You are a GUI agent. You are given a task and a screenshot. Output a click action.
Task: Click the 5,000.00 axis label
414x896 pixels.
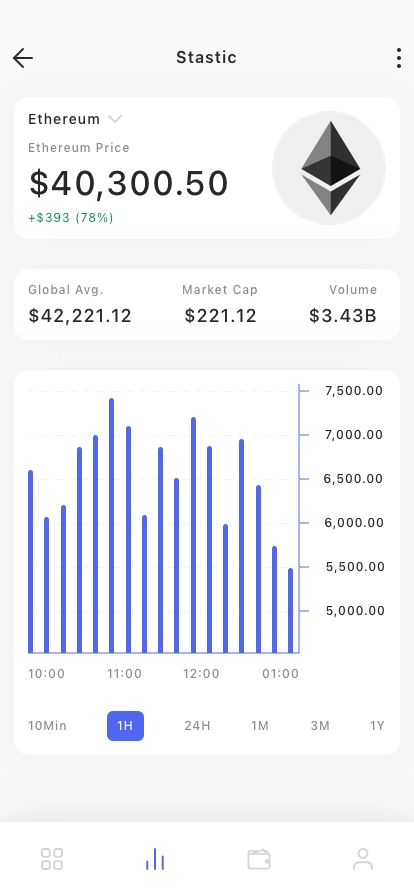click(355, 611)
